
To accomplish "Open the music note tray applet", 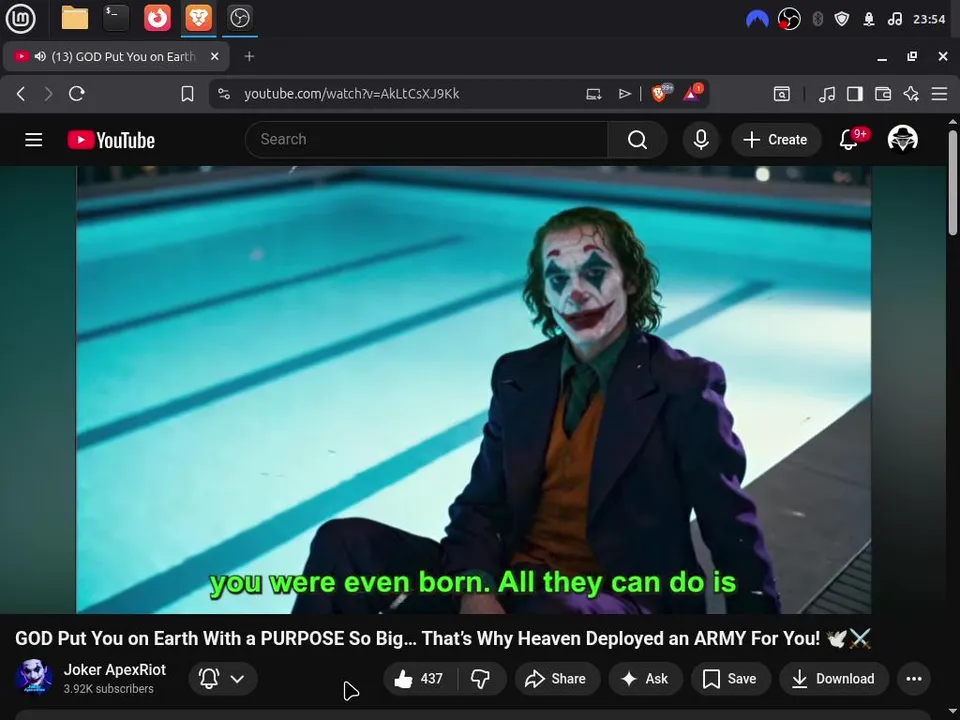I will pyautogui.click(x=894, y=19).
